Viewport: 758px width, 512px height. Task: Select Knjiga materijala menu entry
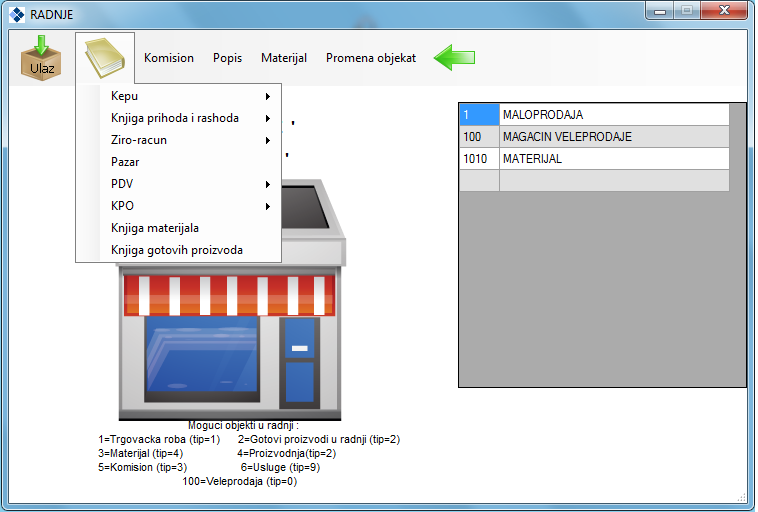pos(155,228)
